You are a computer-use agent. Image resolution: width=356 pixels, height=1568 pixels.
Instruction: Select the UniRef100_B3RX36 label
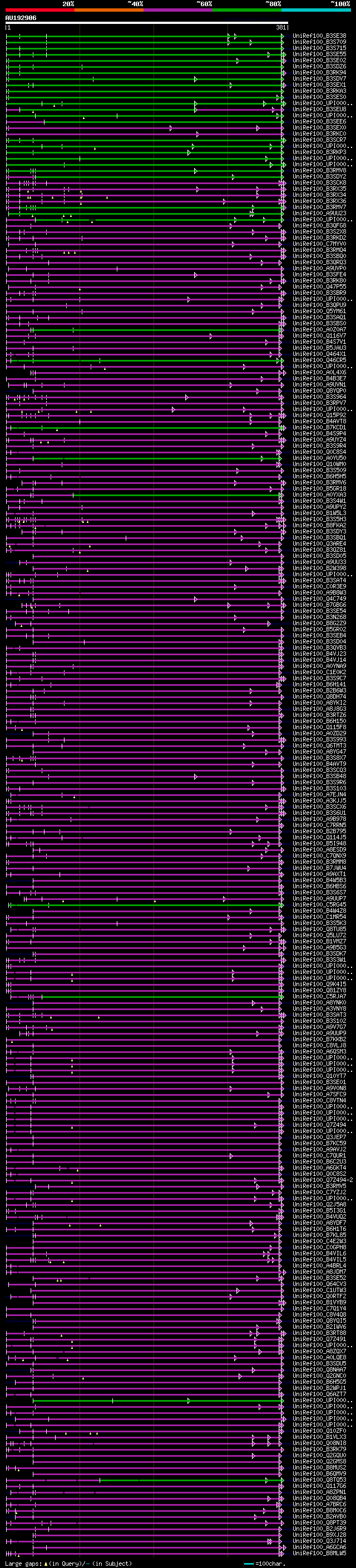tap(319, 201)
